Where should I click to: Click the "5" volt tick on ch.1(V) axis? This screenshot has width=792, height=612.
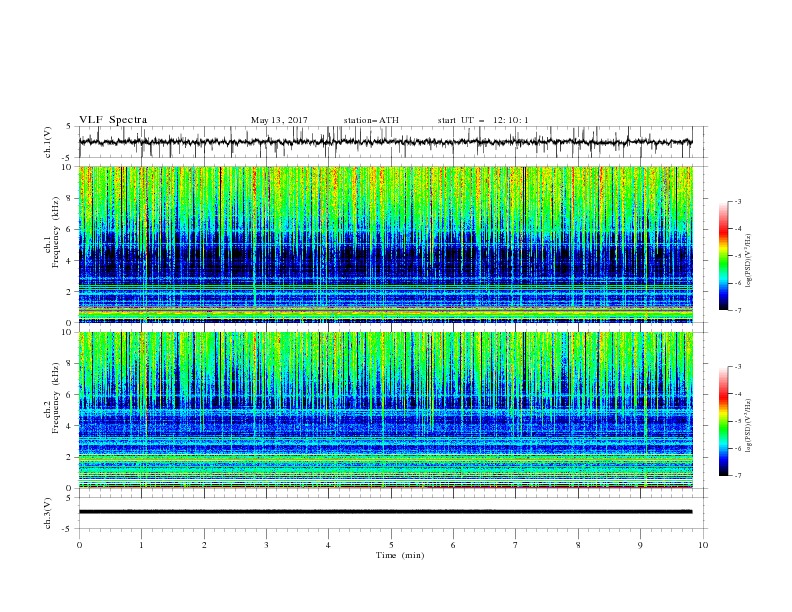click(69, 127)
